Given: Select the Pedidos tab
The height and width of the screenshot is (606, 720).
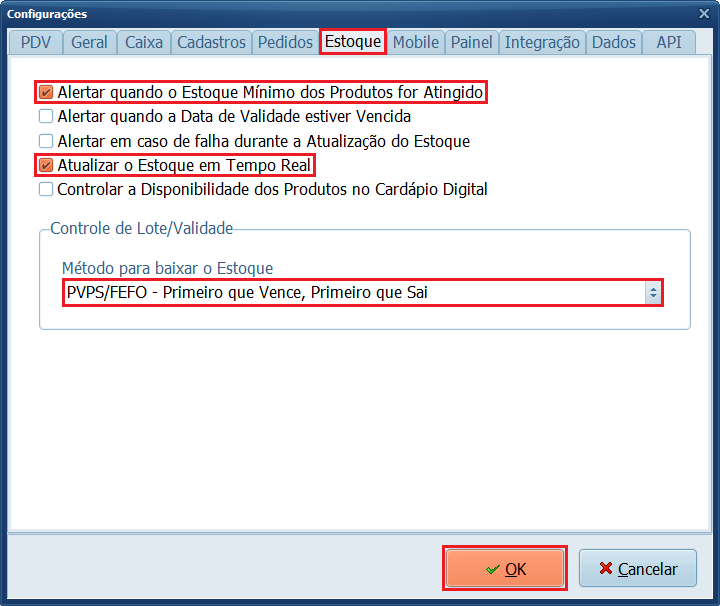Looking at the screenshot, I should tap(285, 42).
